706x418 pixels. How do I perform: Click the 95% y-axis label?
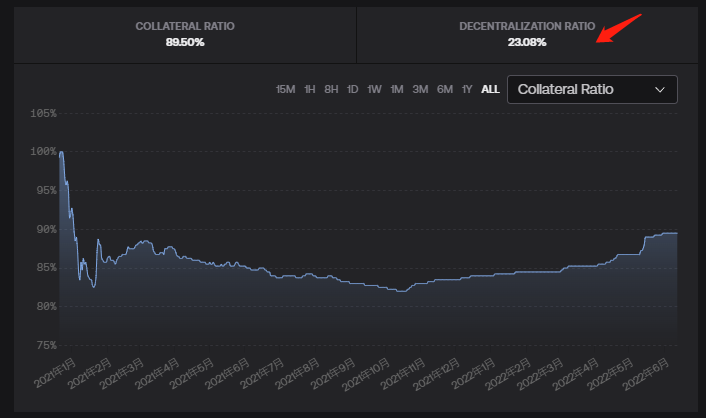[47, 191]
